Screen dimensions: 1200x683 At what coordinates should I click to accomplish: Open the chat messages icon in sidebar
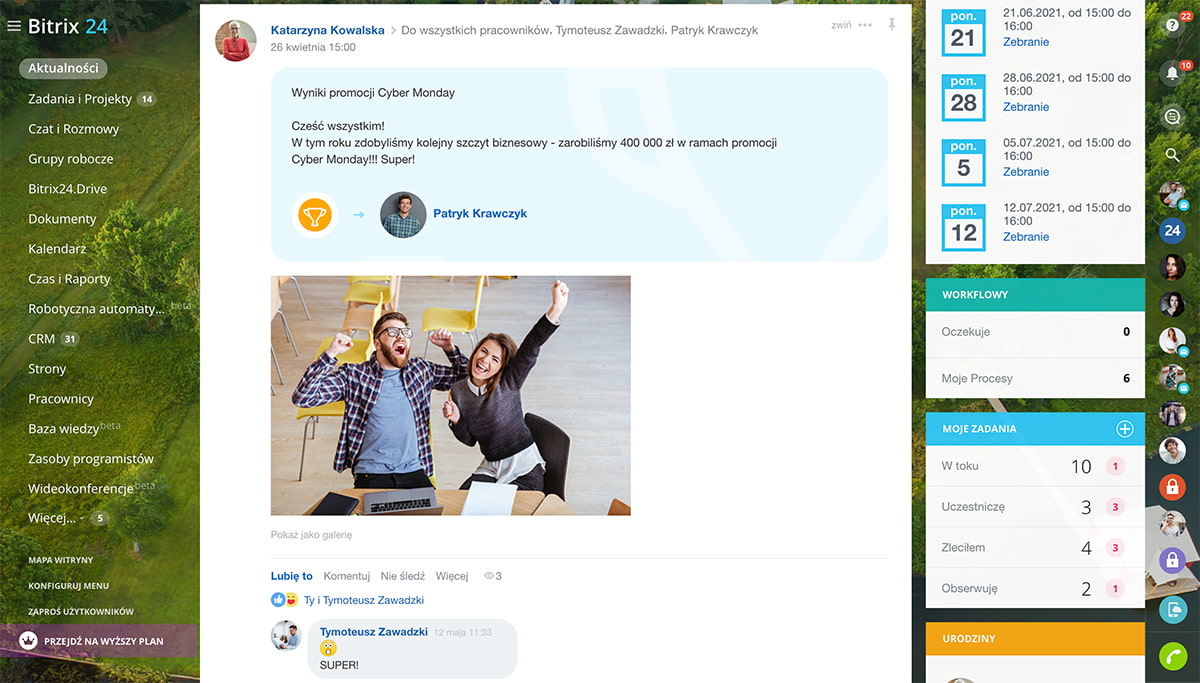[1172, 116]
